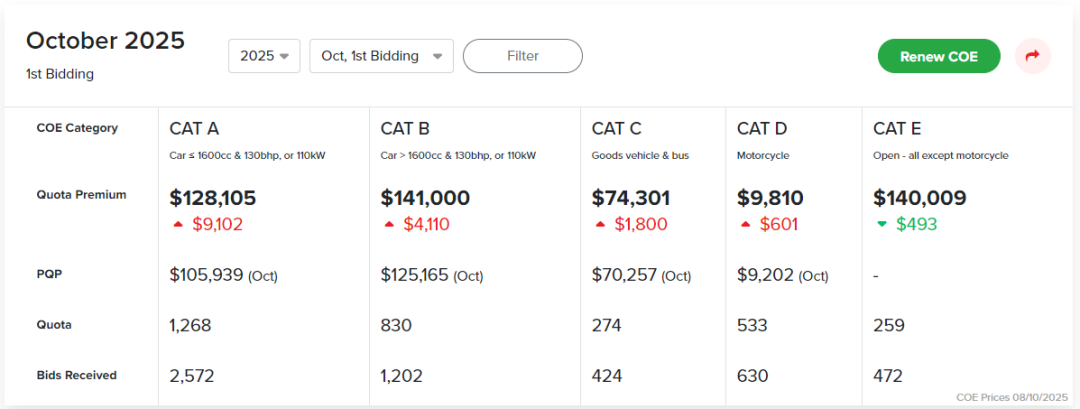Click the CAT B red up-arrow icon
The image size is (1080, 409).
click(x=389, y=224)
